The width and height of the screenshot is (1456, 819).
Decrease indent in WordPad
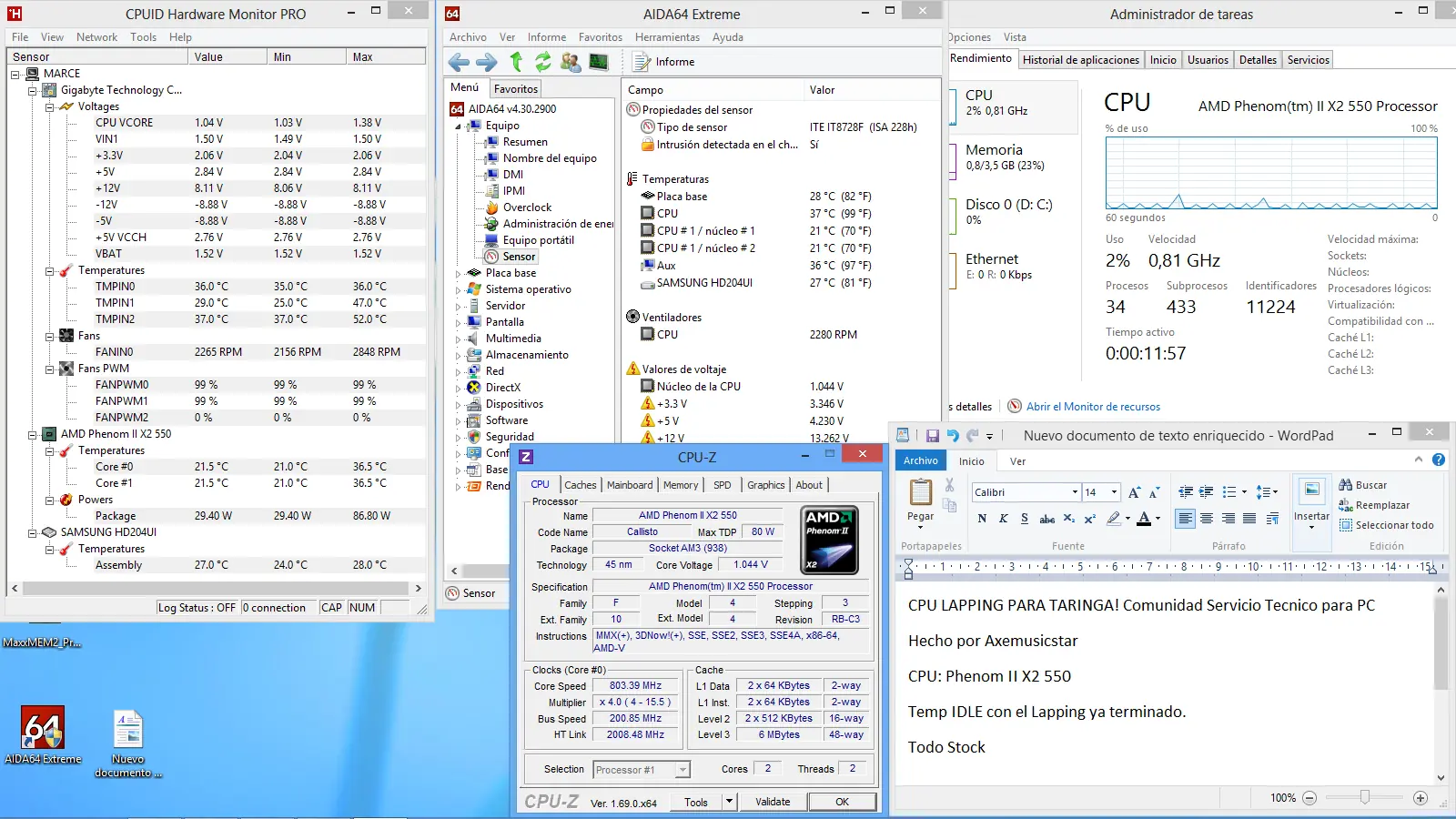click(1186, 492)
